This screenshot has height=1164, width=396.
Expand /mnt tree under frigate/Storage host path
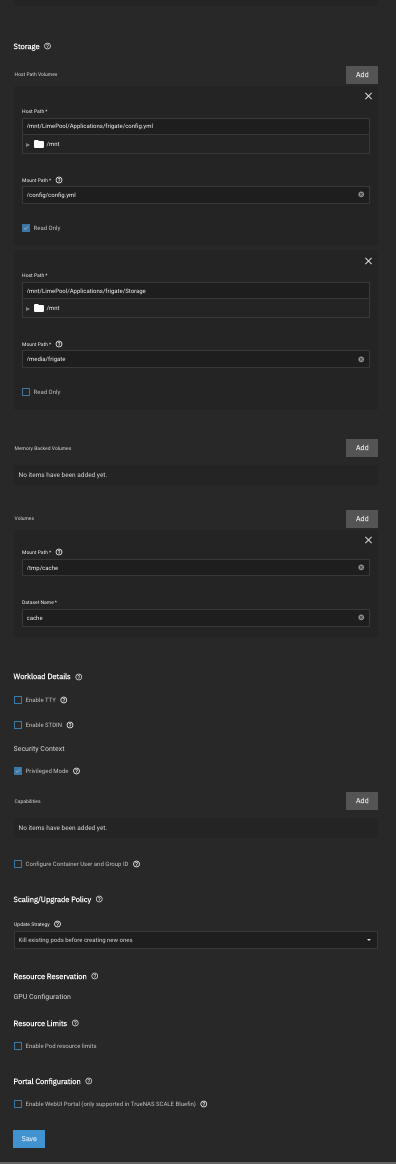click(28, 309)
